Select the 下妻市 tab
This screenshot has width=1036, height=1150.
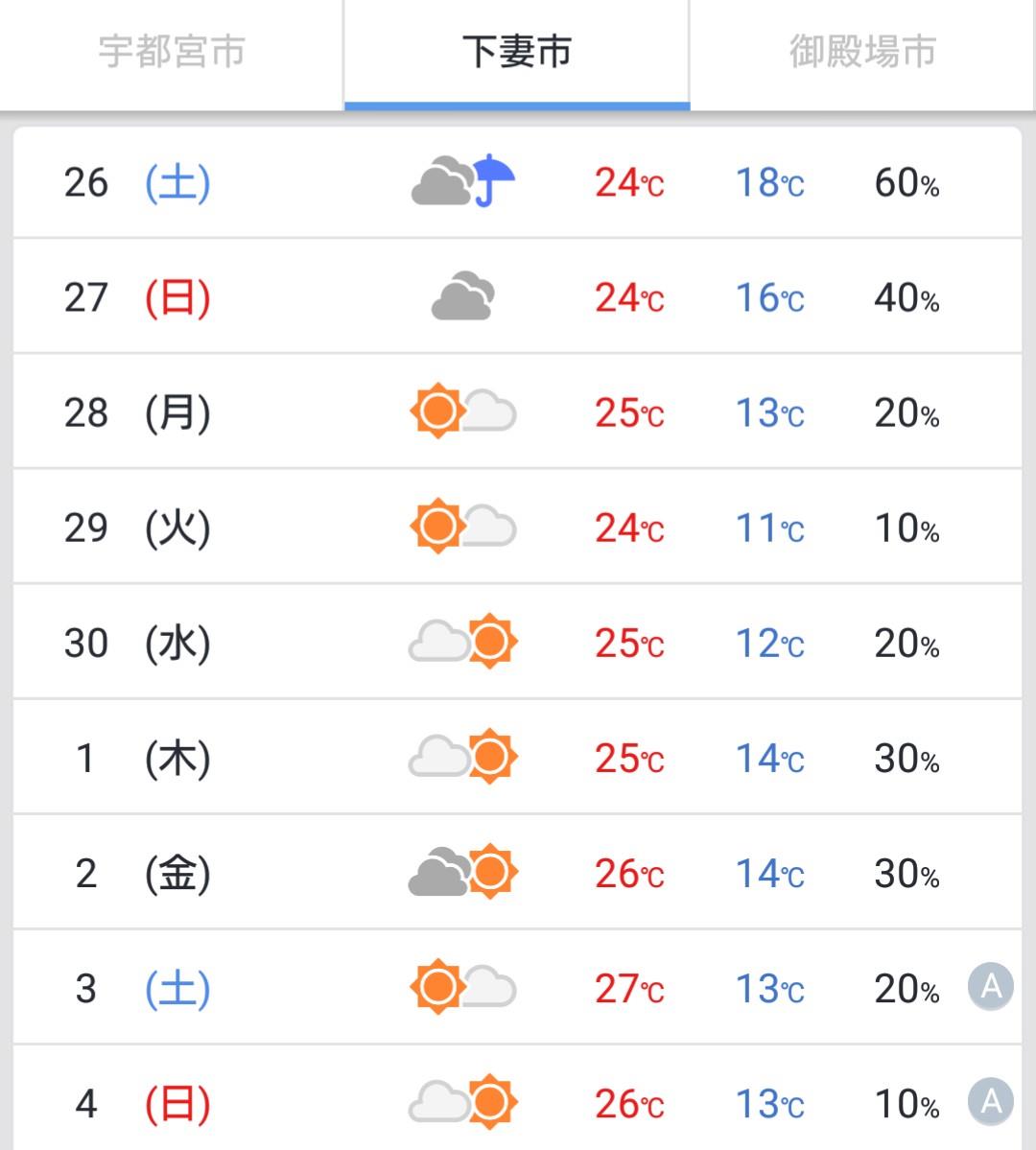517,53
